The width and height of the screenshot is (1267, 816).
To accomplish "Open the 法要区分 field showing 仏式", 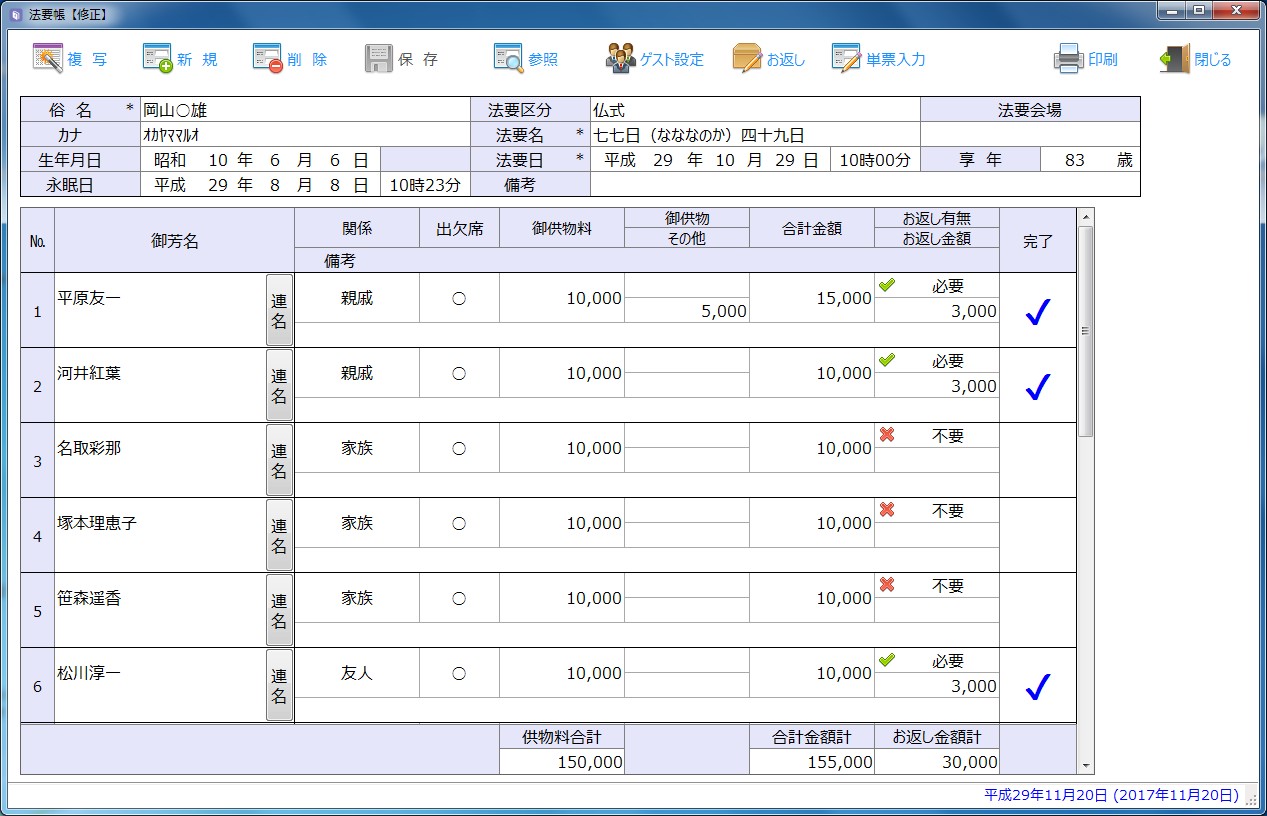I will click(754, 110).
